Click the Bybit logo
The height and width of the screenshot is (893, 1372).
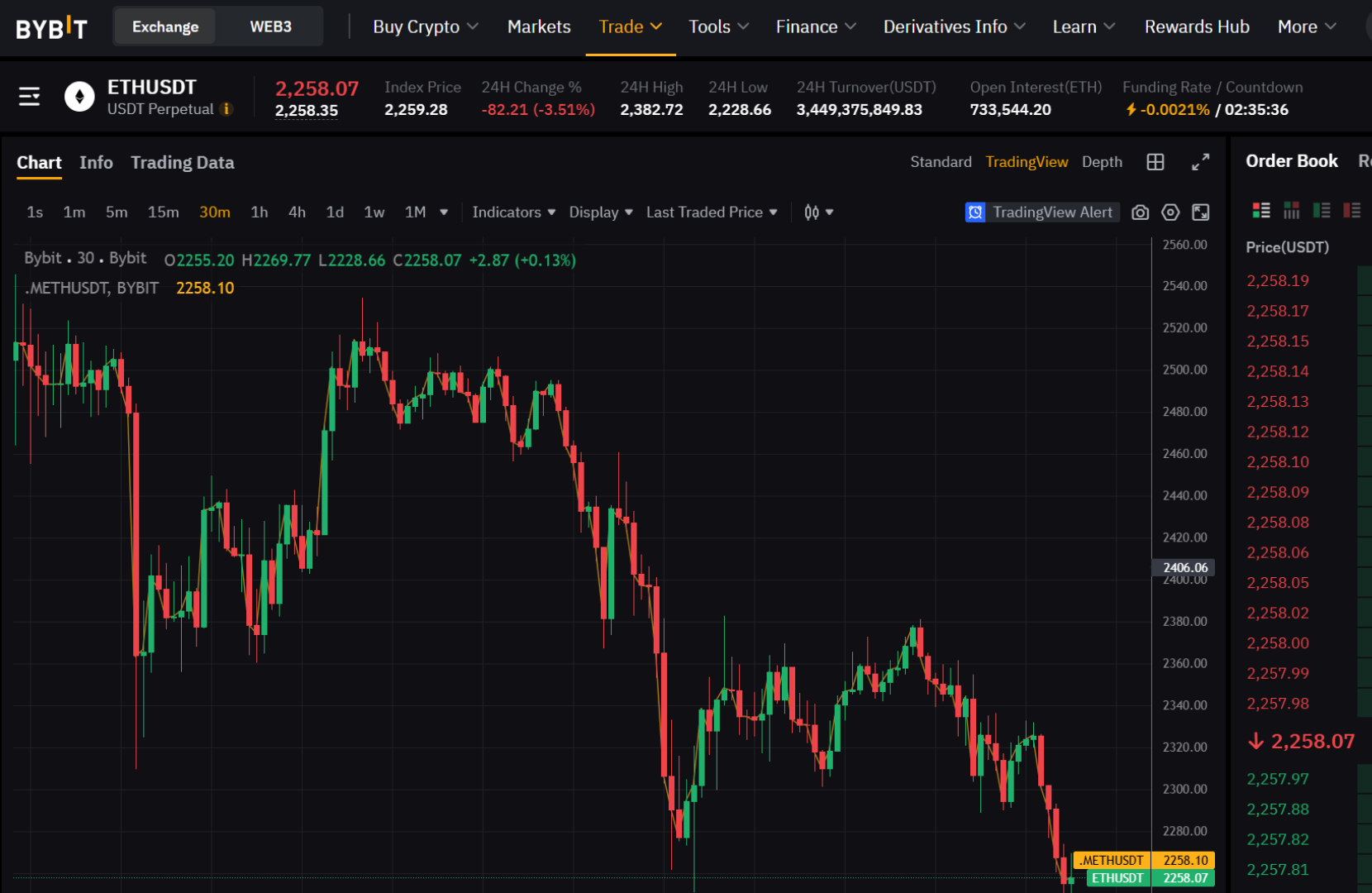click(x=51, y=27)
